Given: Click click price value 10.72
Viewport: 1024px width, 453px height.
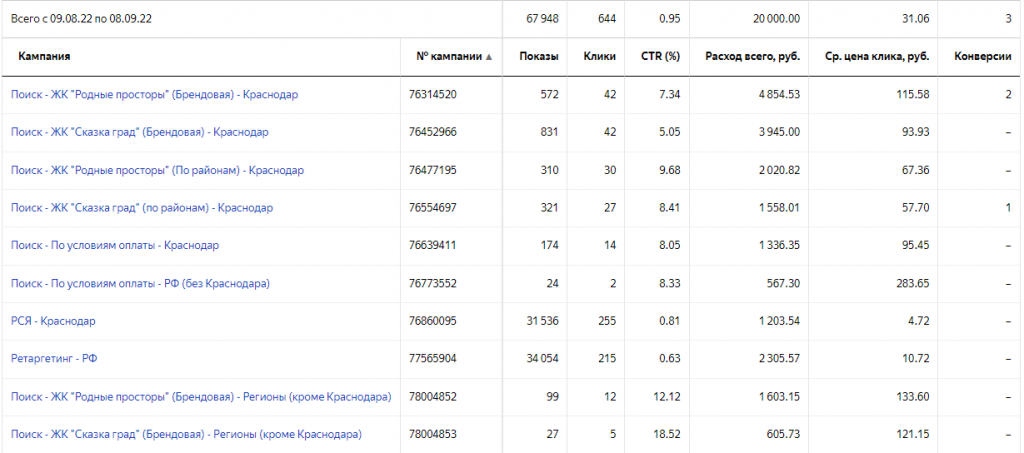Looking at the screenshot, I should coord(917,359).
